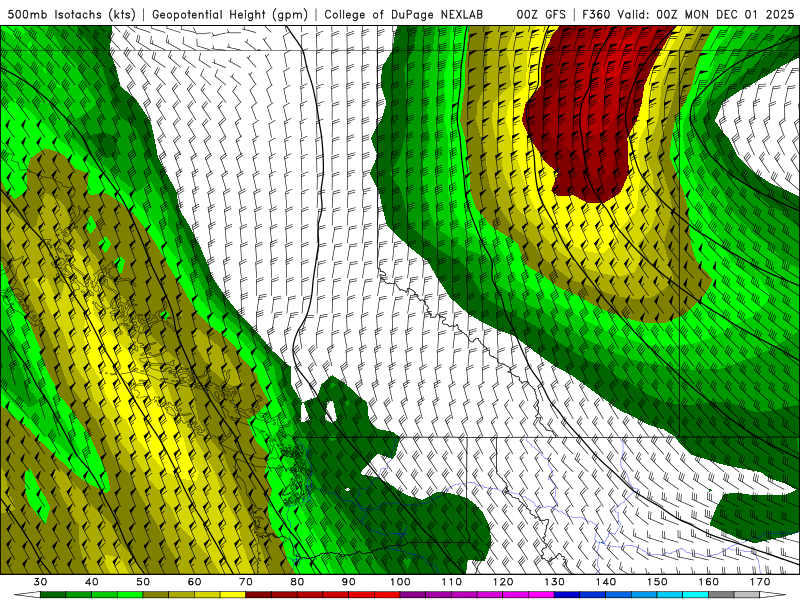Image resolution: width=800 pixels, height=600 pixels.
Task: Click the dark red swatch starting at 70 knots
Action: [x=258, y=595]
